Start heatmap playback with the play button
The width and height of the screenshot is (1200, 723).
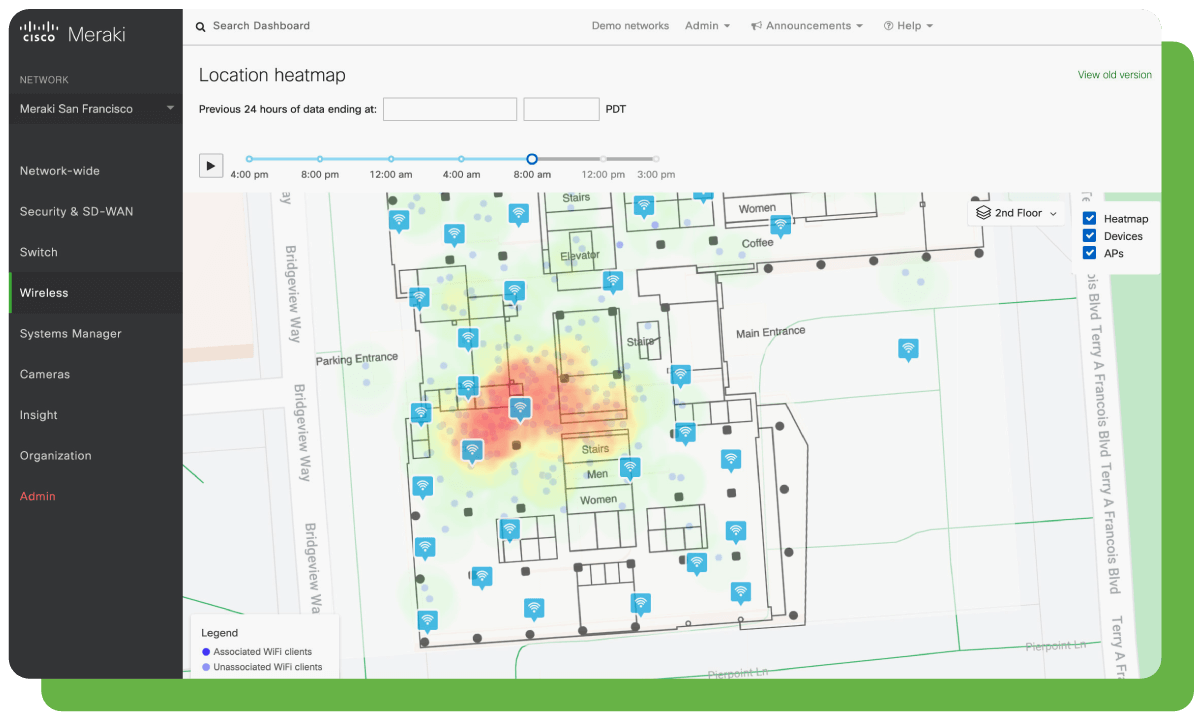click(x=211, y=165)
